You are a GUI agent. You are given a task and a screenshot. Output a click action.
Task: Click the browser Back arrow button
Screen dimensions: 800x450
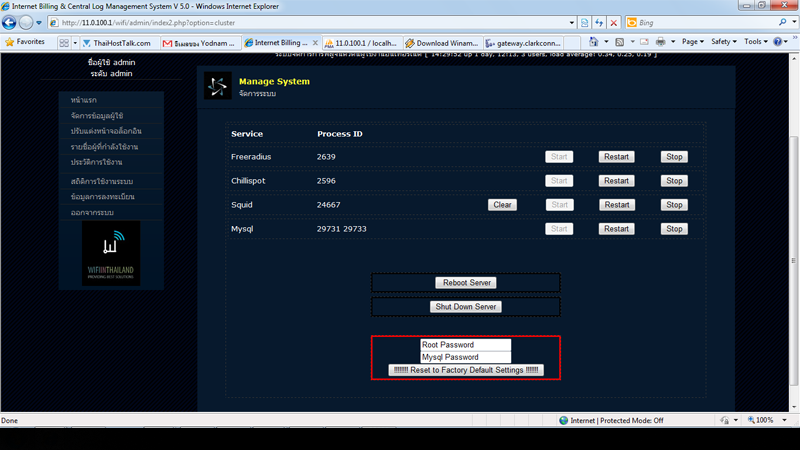tap(9, 22)
